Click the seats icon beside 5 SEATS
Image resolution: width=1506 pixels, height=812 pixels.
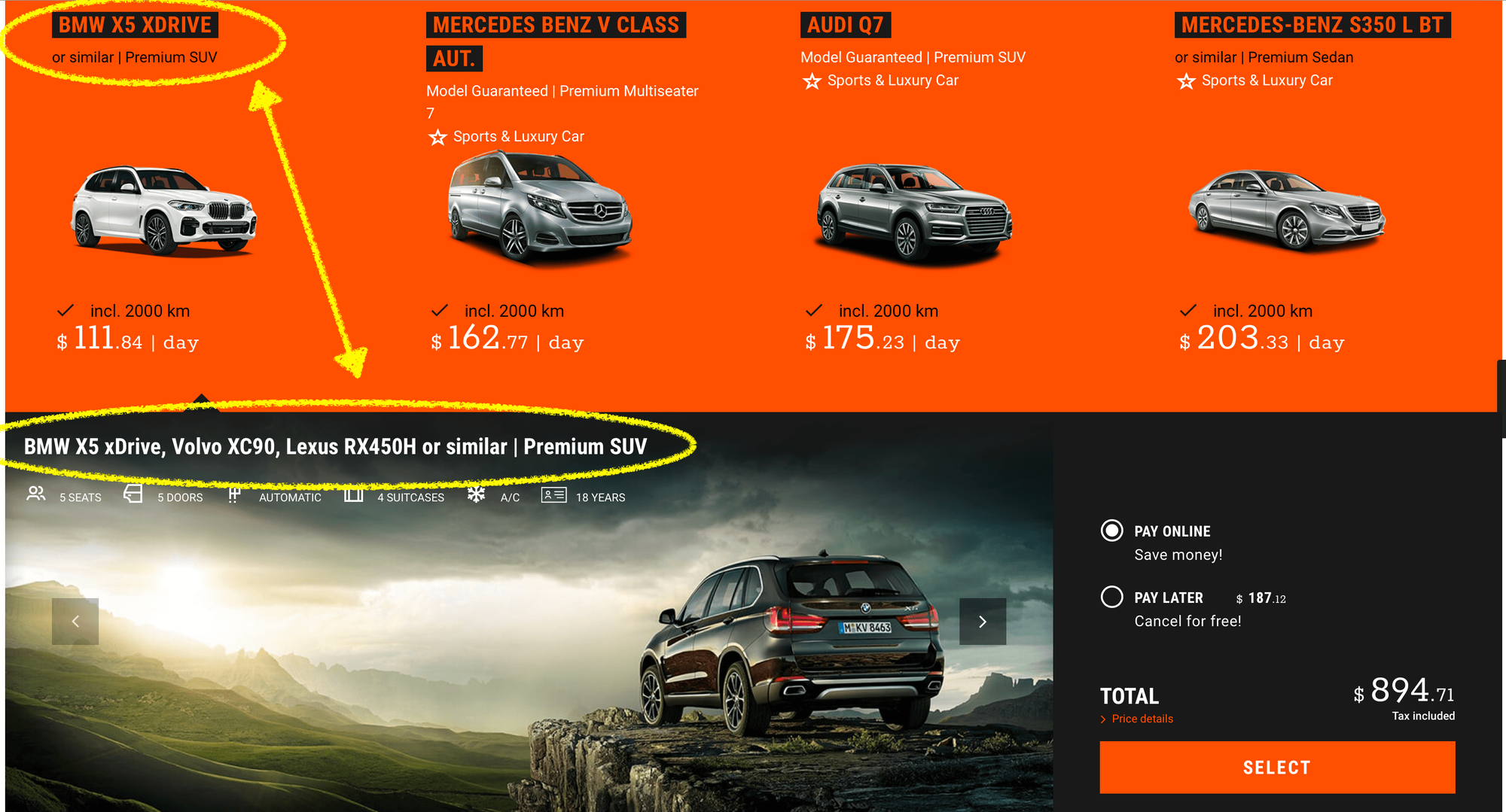(x=36, y=494)
